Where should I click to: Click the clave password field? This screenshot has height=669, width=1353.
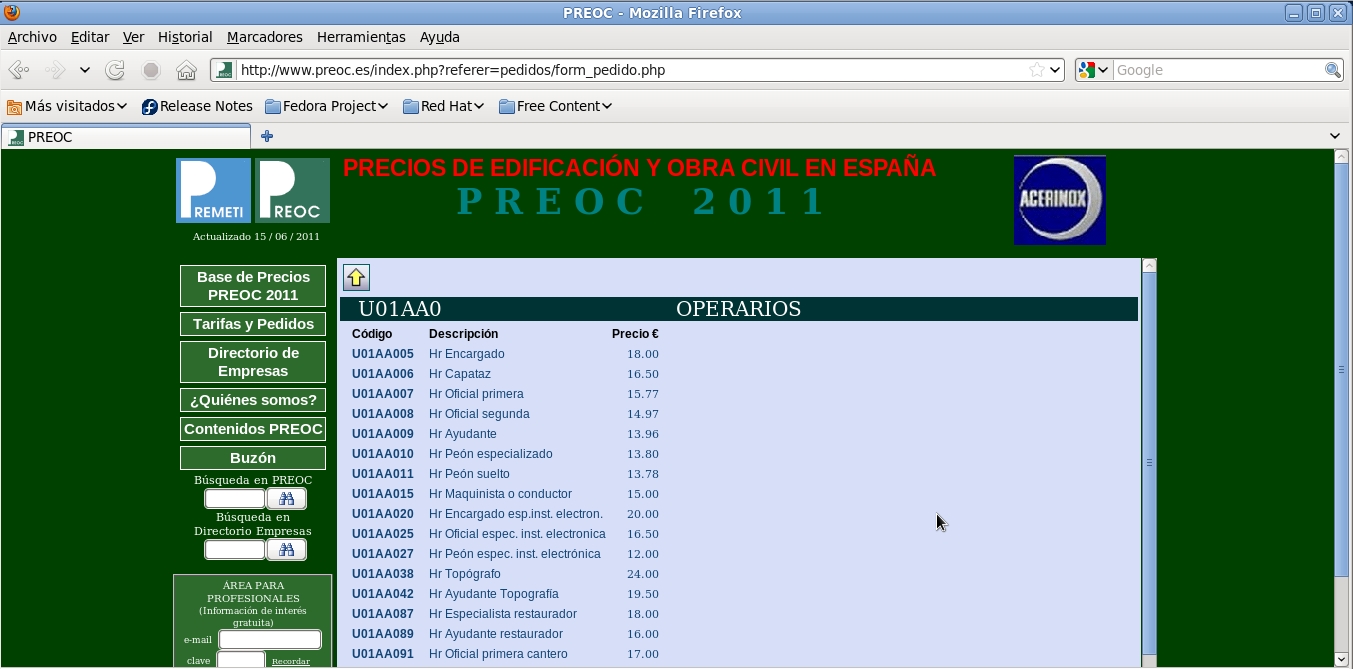click(x=241, y=660)
